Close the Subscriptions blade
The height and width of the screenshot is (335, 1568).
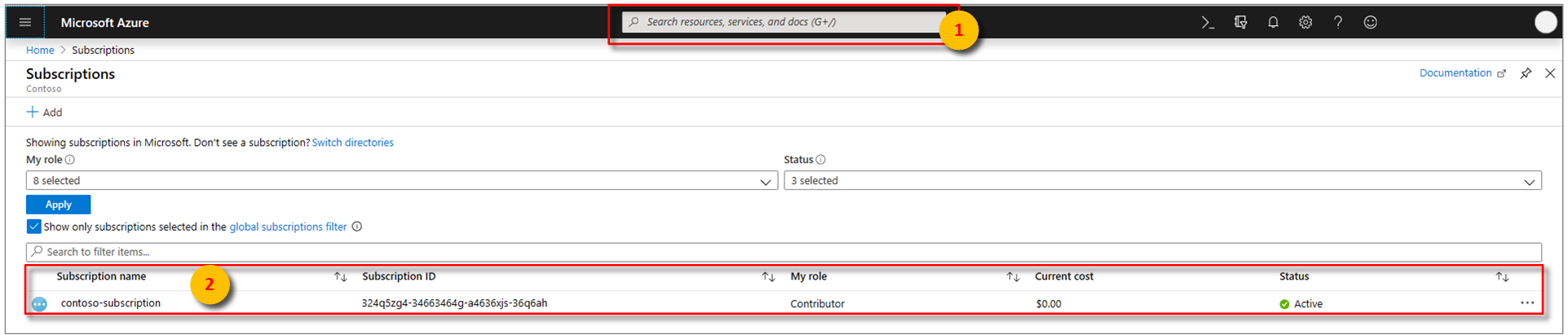pyautogui.click(x=1550, y=73)
